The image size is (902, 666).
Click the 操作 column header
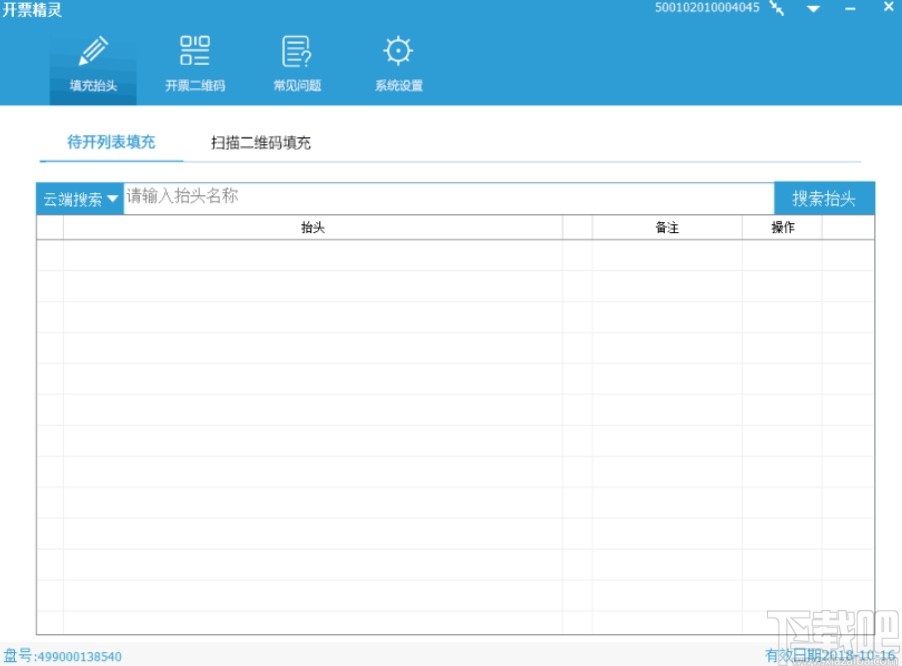[782, 227]
